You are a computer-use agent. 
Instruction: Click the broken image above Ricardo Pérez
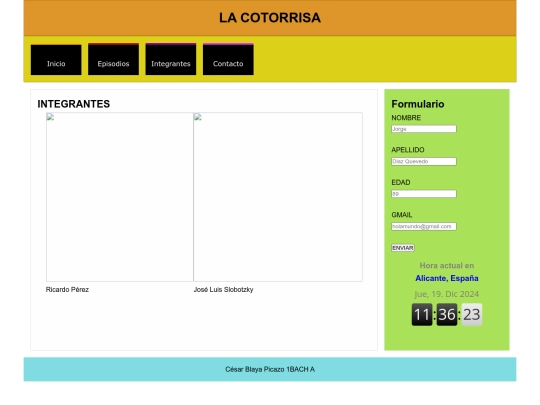(120, 197)
